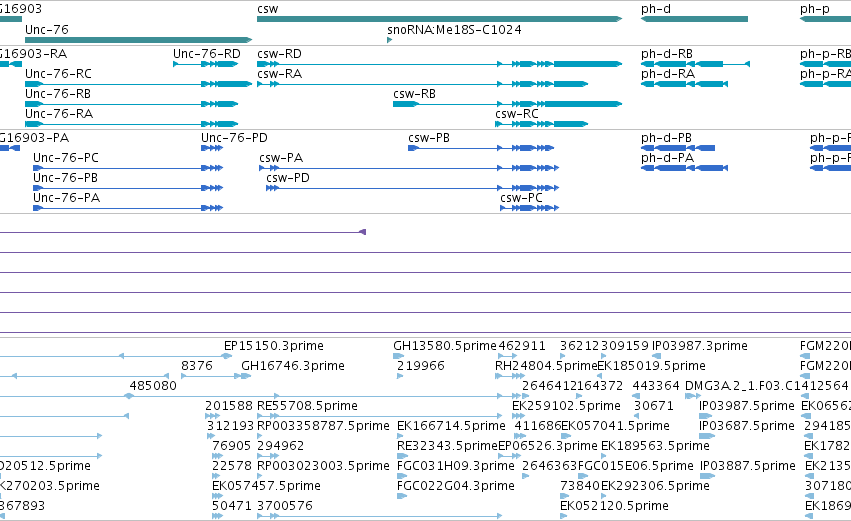Select feature 50471
Image resolution: width=851 pixels, height=521 pixels.
point(232,506)
